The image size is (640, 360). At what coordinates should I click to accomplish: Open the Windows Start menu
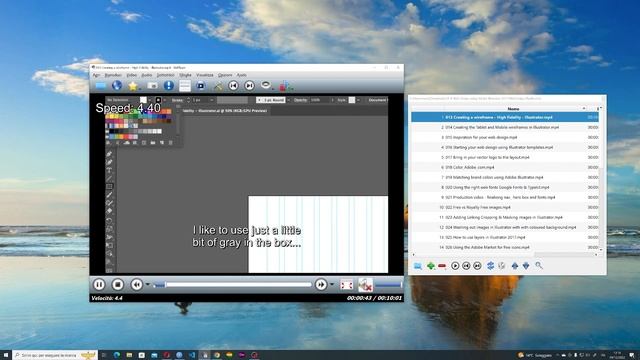[x=6, y=355]
